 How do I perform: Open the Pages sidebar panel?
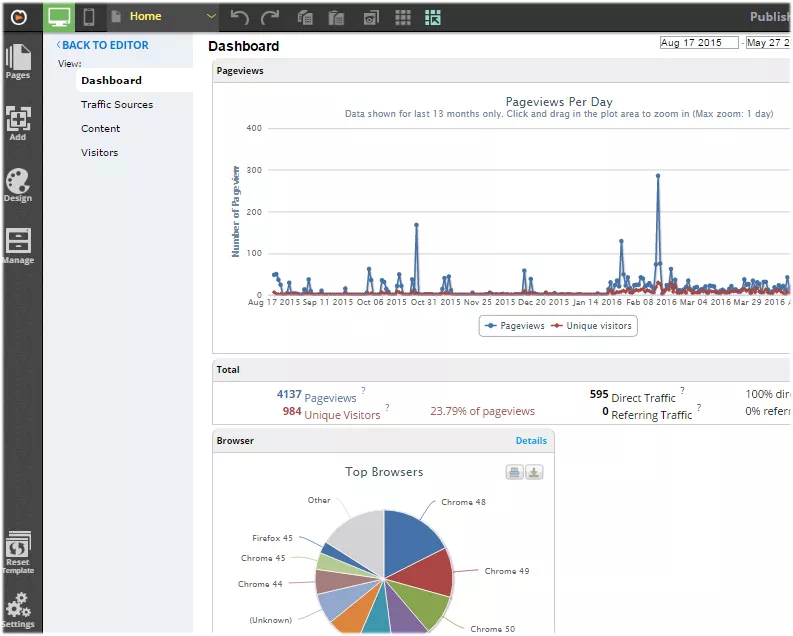18,62
